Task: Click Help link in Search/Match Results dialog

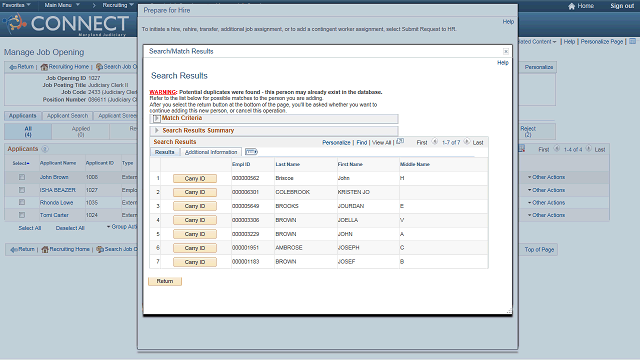Action: click(x=503, y=62)
